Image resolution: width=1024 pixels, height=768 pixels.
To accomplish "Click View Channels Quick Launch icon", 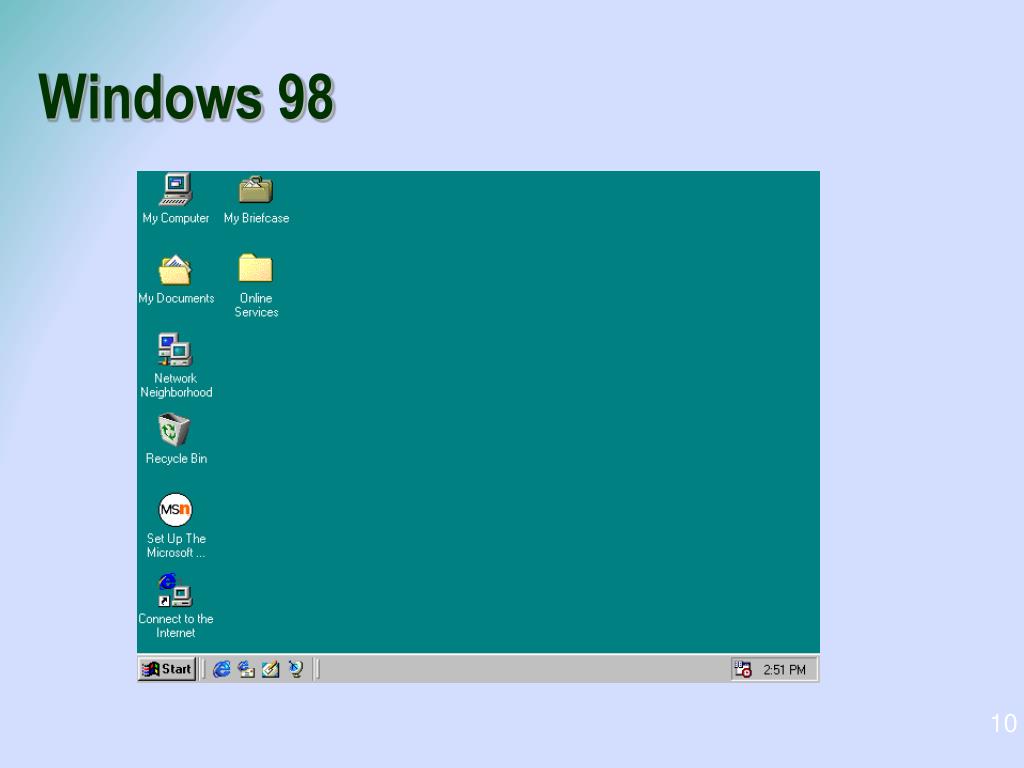I will 296,669.
